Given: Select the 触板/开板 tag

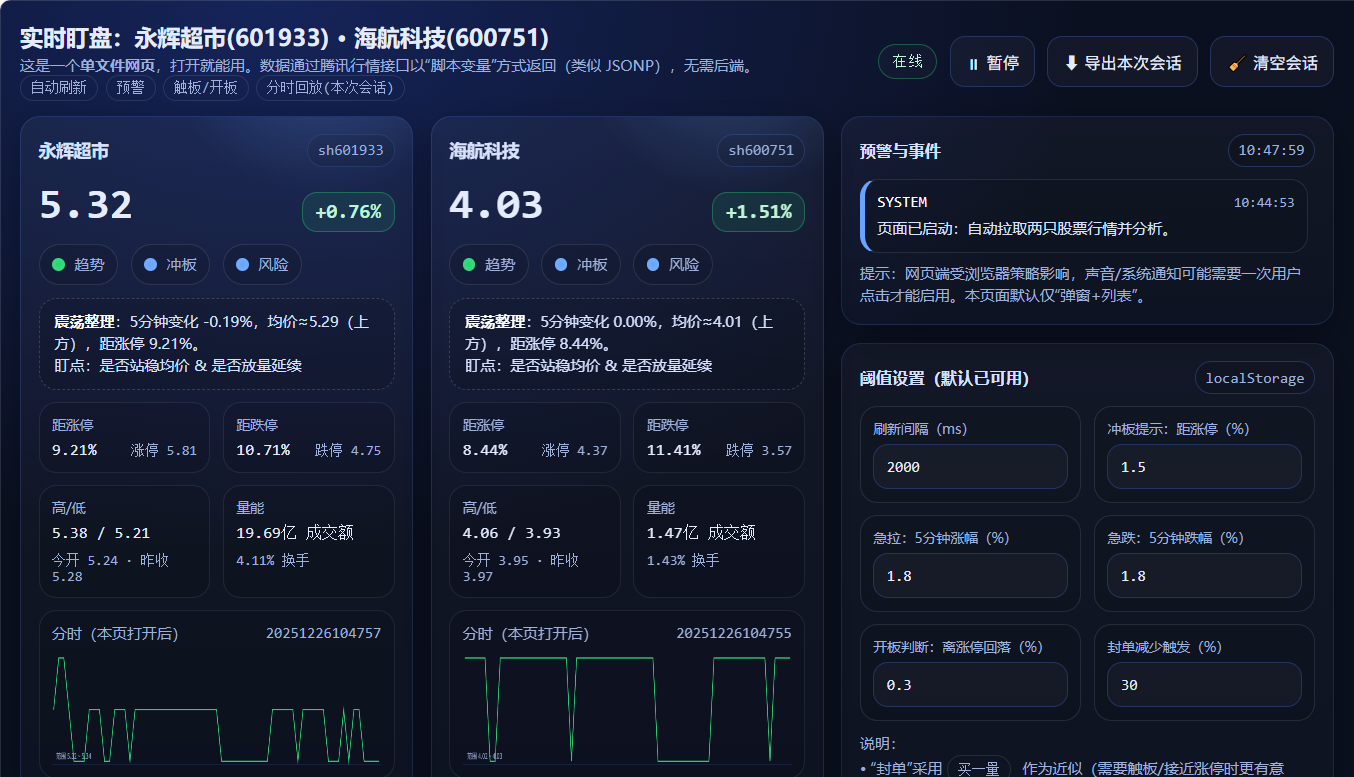Looking at the screenshot, I should coord(206,87).
